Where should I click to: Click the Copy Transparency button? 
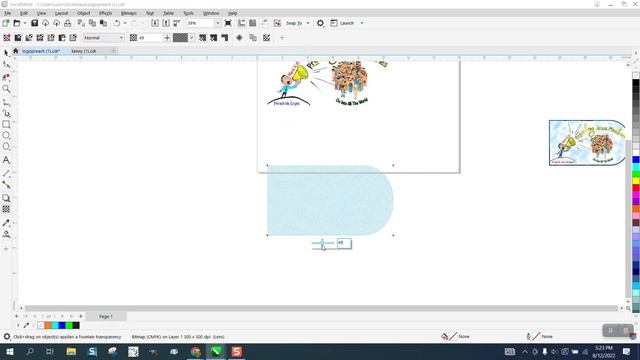pos(253,38)
